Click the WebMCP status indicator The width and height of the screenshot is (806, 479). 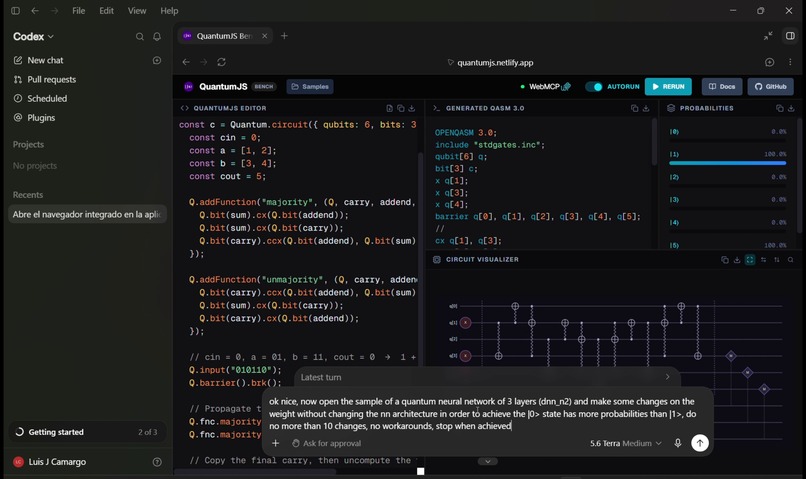(x=545, y=87)
